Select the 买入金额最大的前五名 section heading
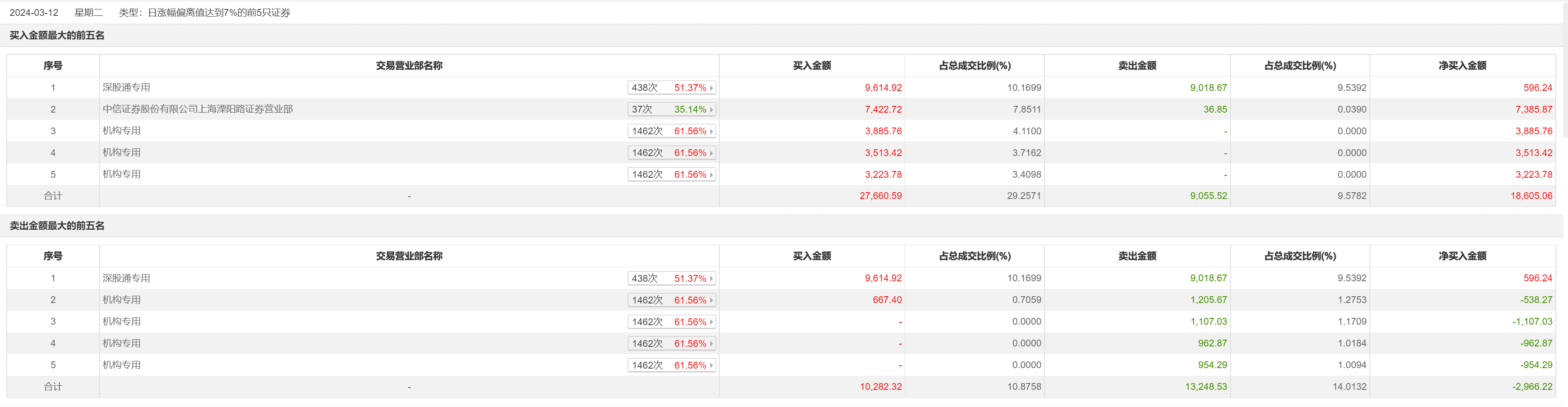This screenshot has width=1568, height=407. pyautogui.click(x=57, y=36)
